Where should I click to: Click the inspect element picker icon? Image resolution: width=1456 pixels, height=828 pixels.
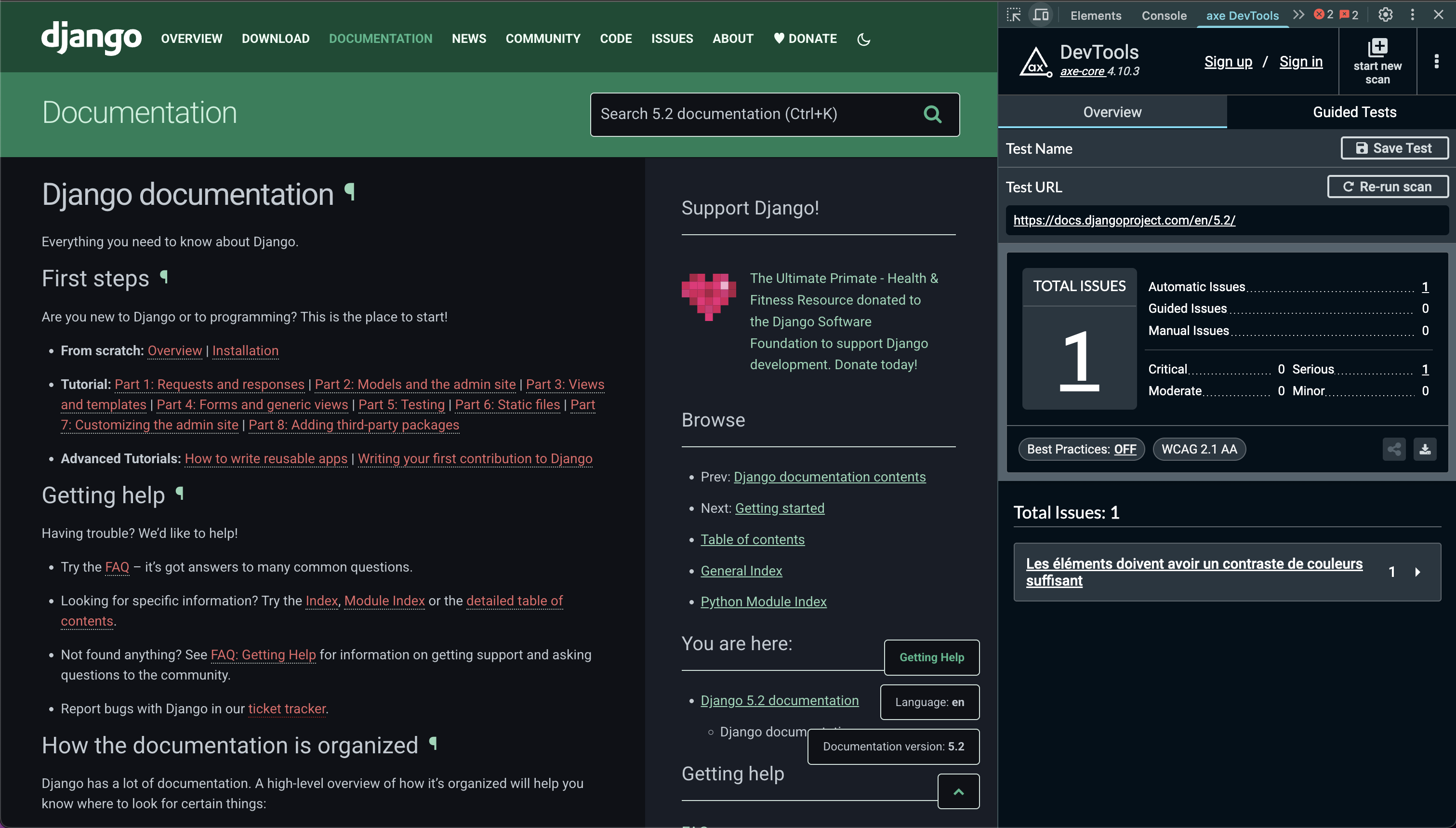pyautogui.click(x=1014, y=15)
